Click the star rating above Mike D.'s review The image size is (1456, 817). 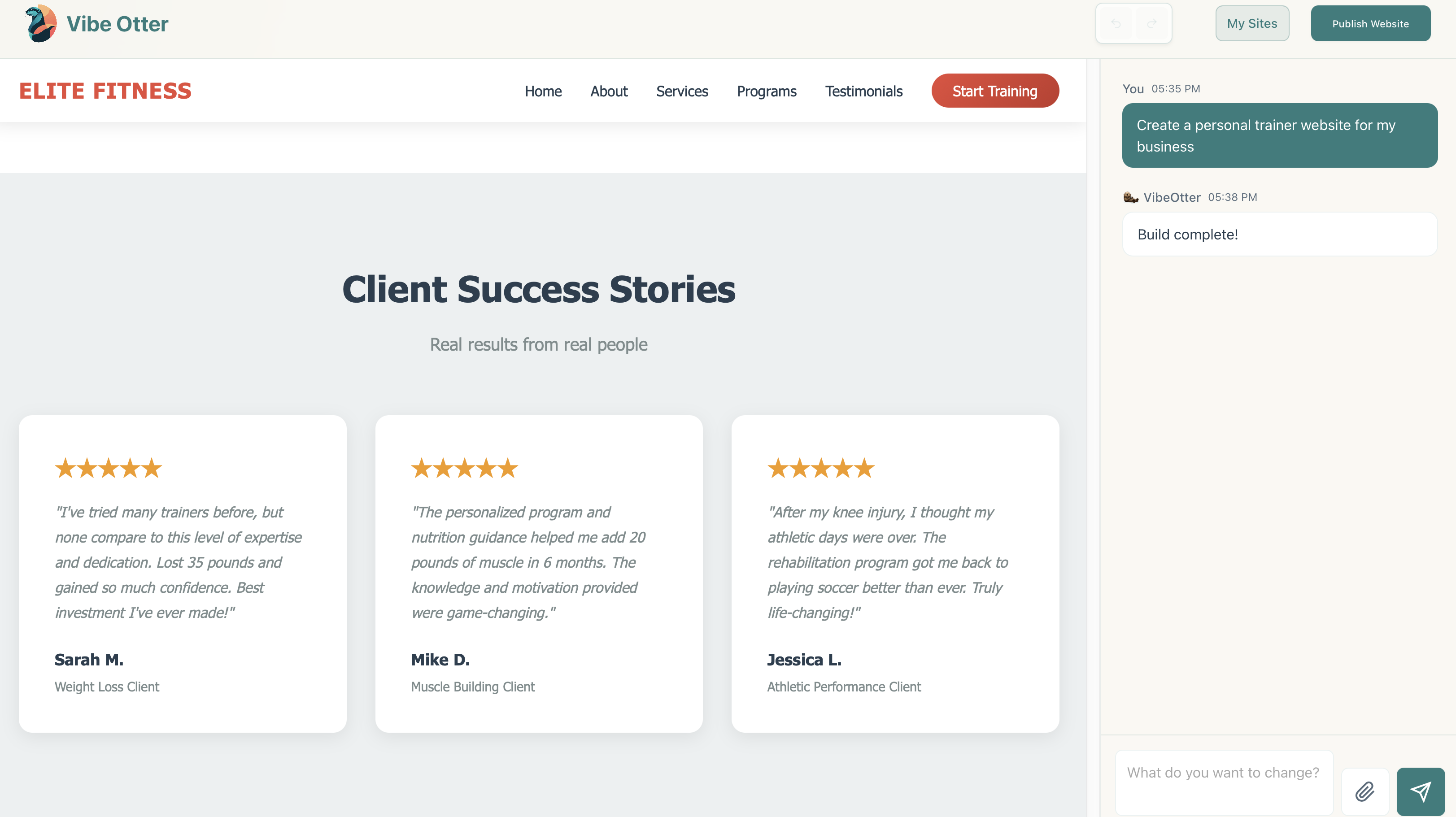click(464, 467)
